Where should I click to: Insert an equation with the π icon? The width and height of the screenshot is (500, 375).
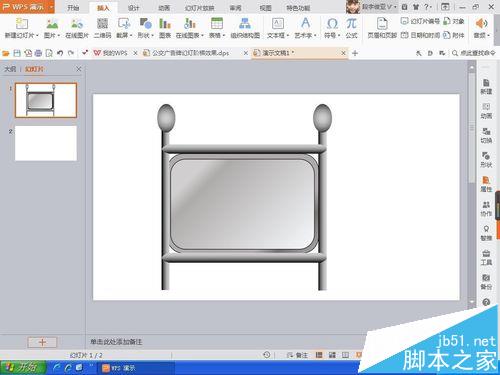point(351,24)
